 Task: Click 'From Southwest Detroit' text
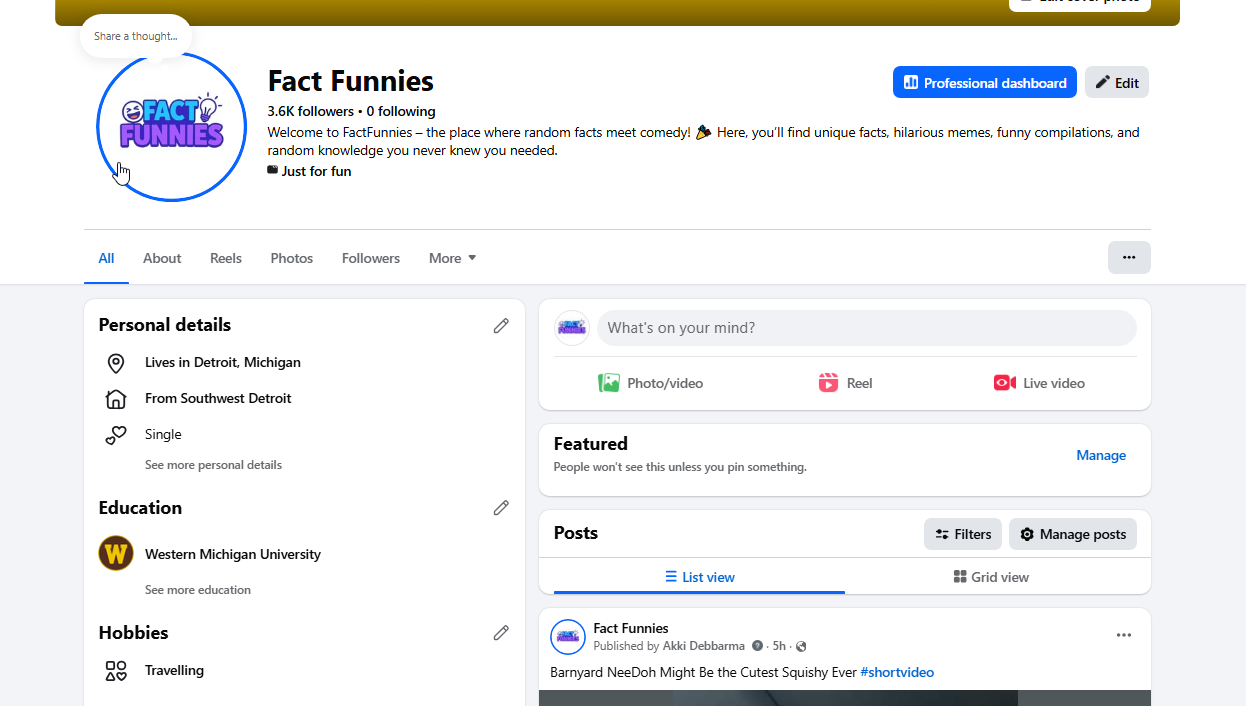tap(218, 398)
